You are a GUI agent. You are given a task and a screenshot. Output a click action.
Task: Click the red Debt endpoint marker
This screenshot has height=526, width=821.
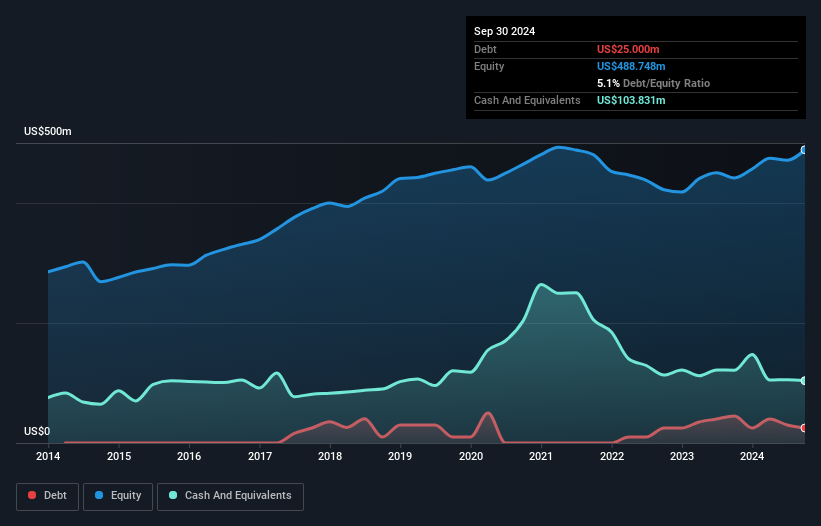(803, 428)
